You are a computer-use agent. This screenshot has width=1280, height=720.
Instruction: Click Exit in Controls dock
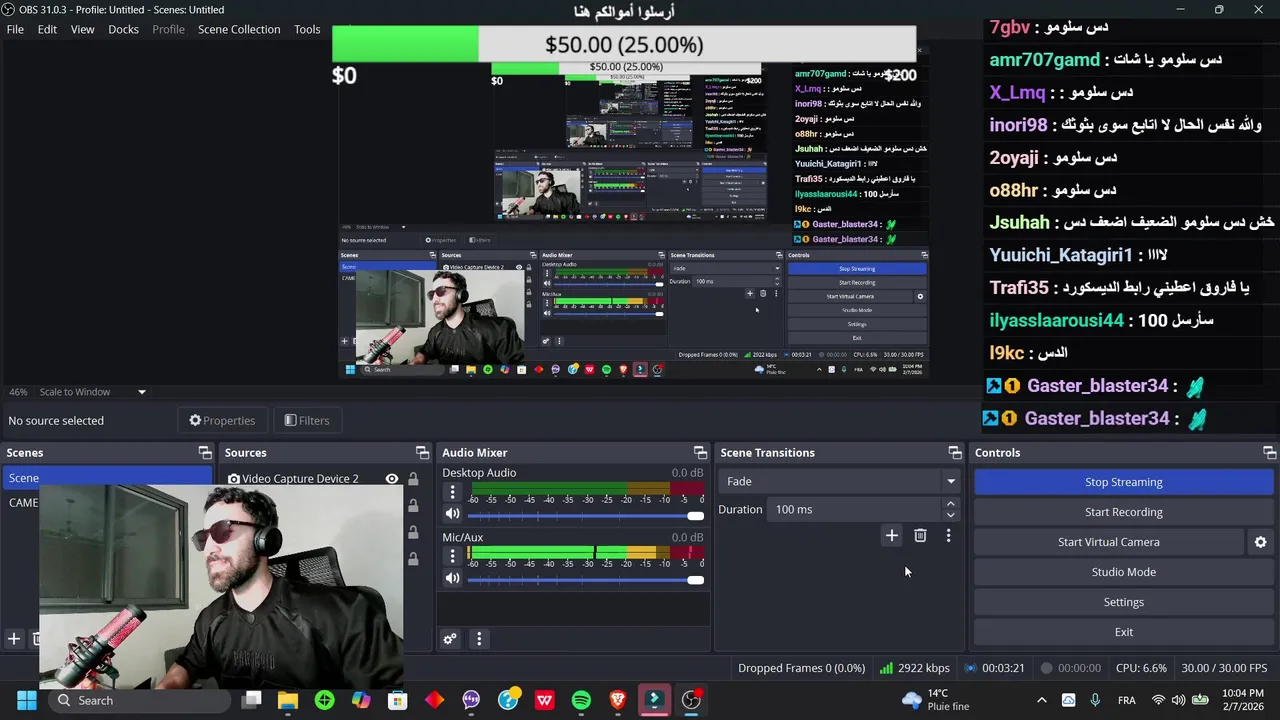tap(1123, 632)
